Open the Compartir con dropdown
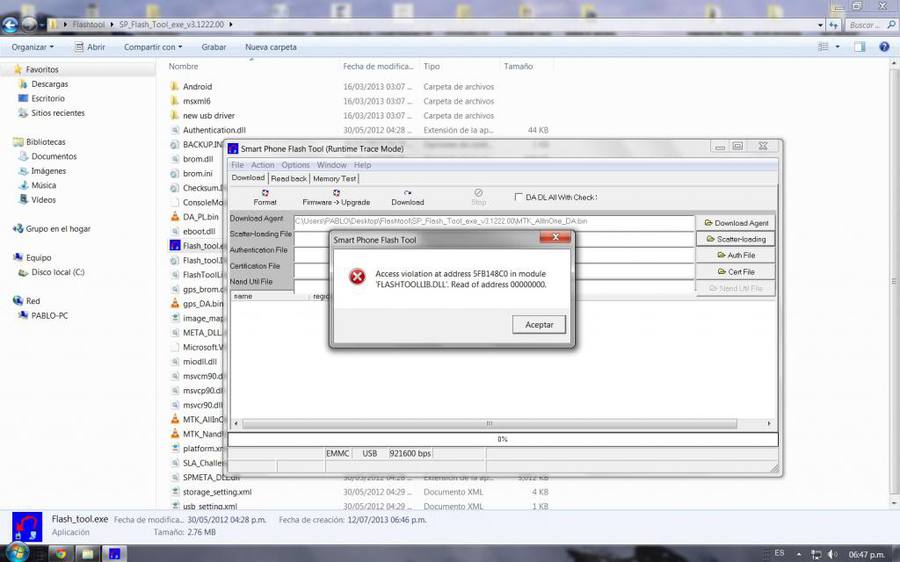900x562 pixels. (x=153, y=47)
